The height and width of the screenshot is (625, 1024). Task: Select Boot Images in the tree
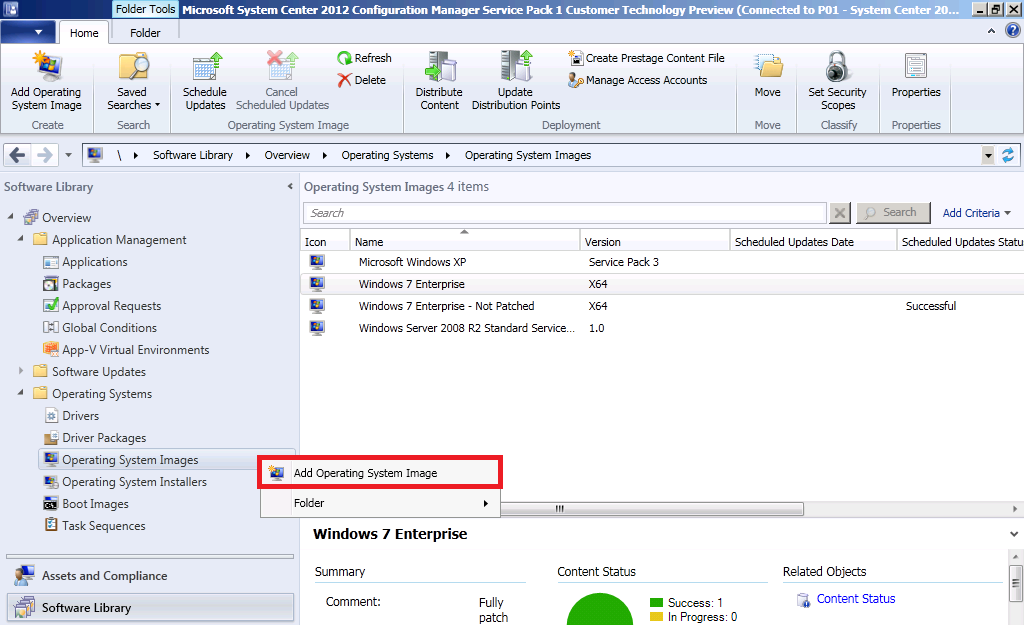pyautogui.click(x=95, y=504)
